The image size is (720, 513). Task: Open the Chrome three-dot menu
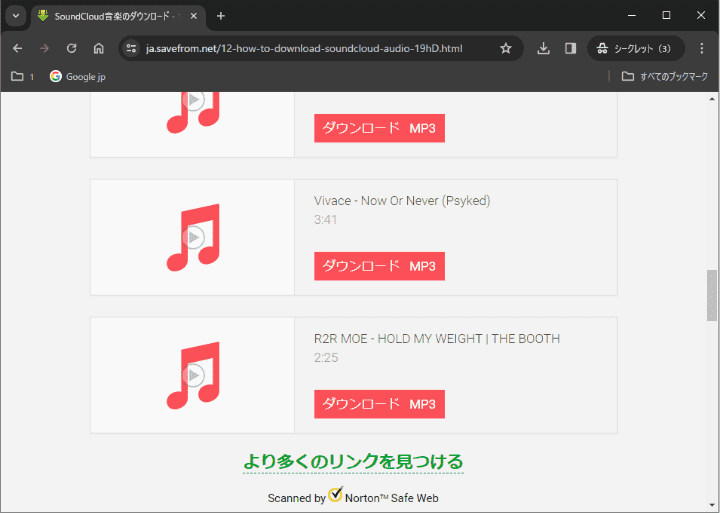[x=701, y=48]
